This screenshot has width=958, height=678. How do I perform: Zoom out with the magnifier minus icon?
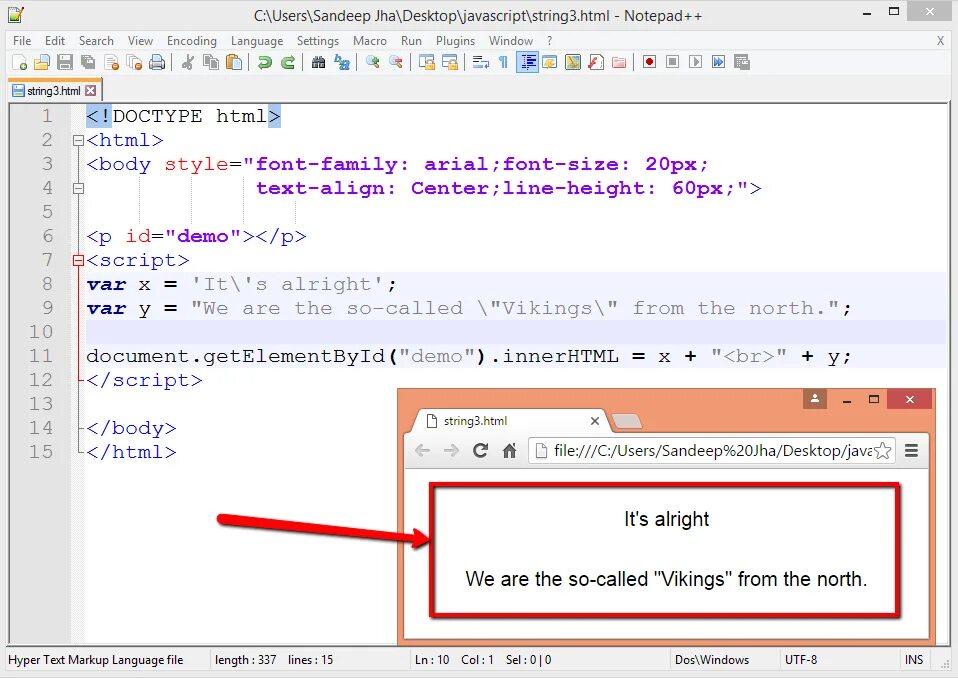pos(395,62)
